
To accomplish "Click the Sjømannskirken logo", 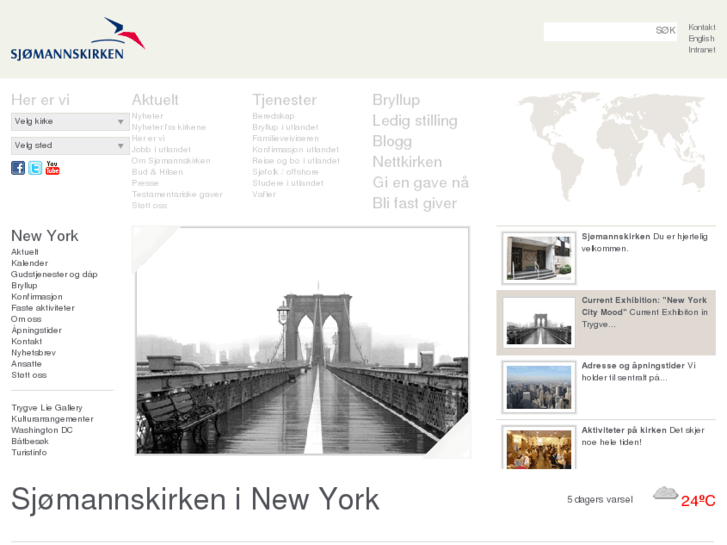I will [77, 39].
